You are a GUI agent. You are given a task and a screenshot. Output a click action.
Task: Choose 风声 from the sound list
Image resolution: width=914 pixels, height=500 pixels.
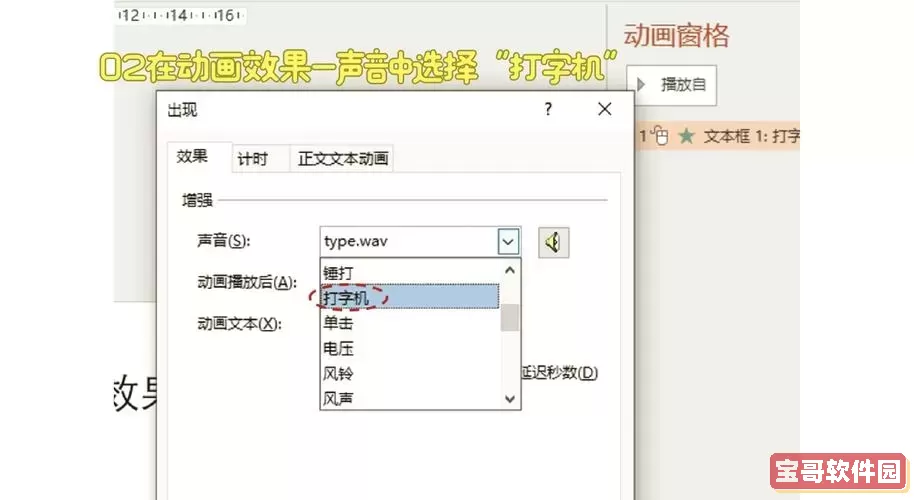point(410,398)
